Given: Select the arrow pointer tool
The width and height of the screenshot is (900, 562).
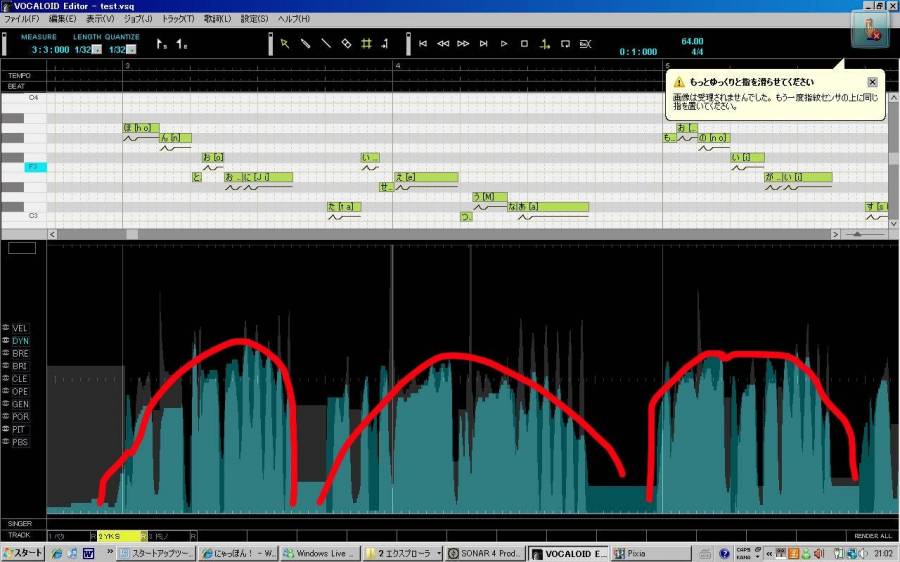Looking at the screenshot, I should (x=285, y=44).
